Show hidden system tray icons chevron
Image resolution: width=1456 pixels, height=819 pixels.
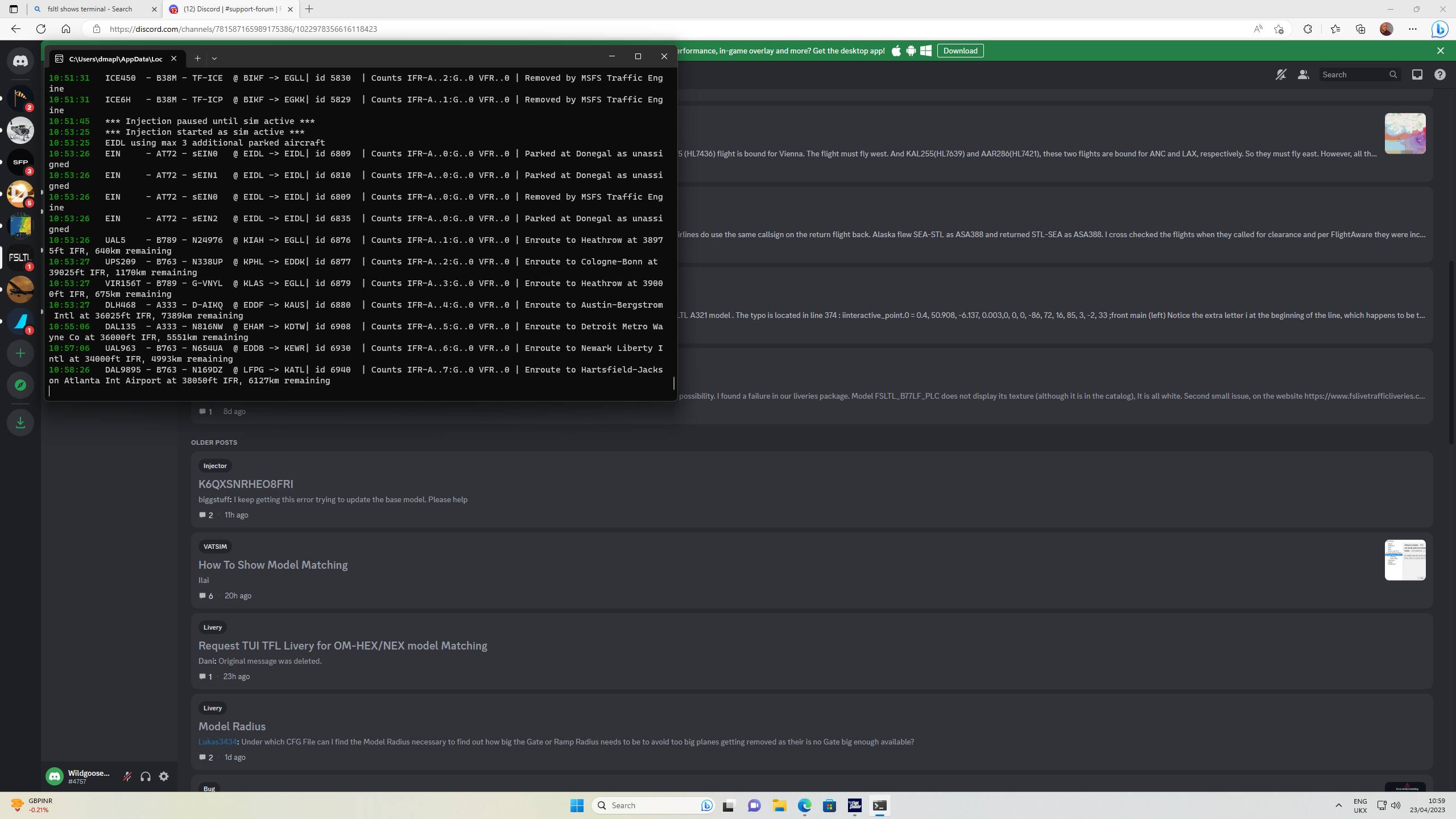(1338, 805)
